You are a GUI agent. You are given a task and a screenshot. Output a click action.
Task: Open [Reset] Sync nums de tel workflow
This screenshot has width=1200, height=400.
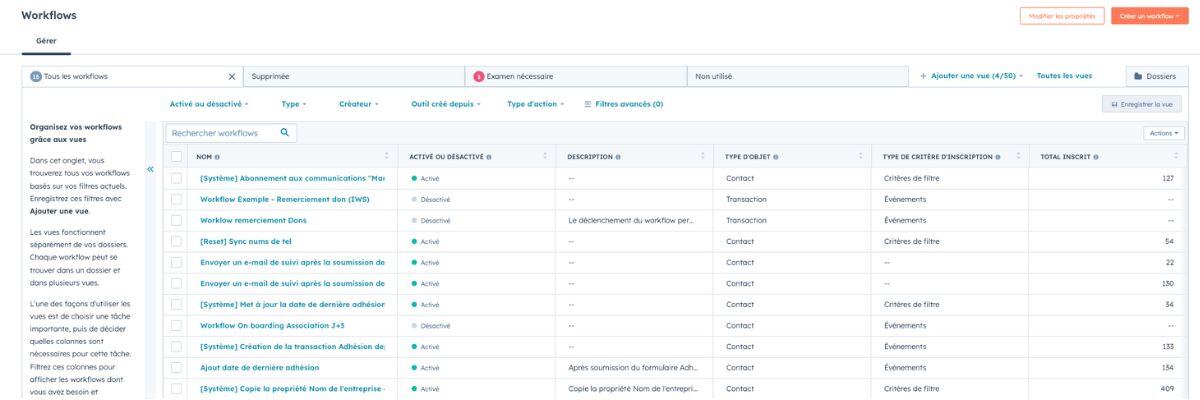click(246, 241)
